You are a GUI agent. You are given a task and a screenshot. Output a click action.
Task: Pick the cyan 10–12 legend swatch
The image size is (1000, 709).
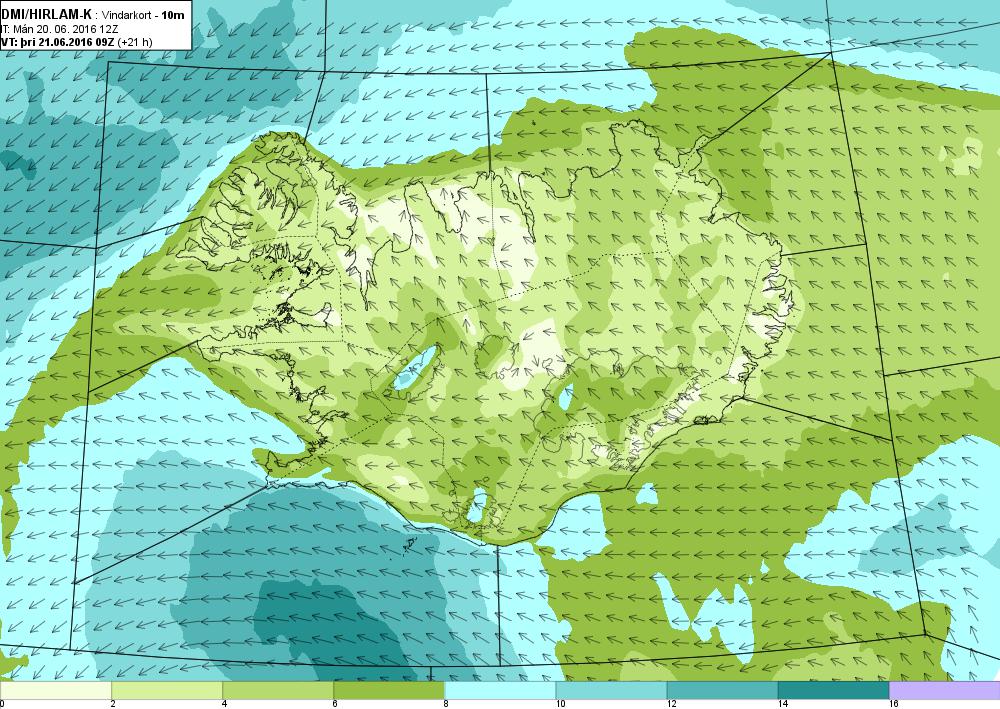611,690
